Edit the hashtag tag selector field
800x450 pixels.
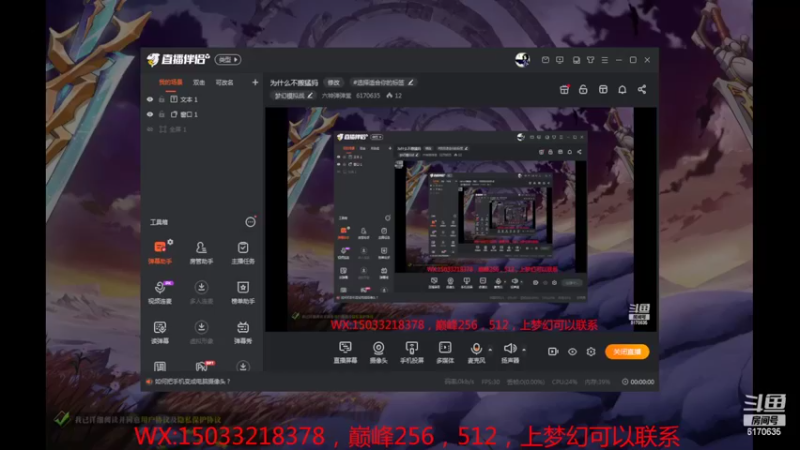pyautogui.click(x=383, y=82)
